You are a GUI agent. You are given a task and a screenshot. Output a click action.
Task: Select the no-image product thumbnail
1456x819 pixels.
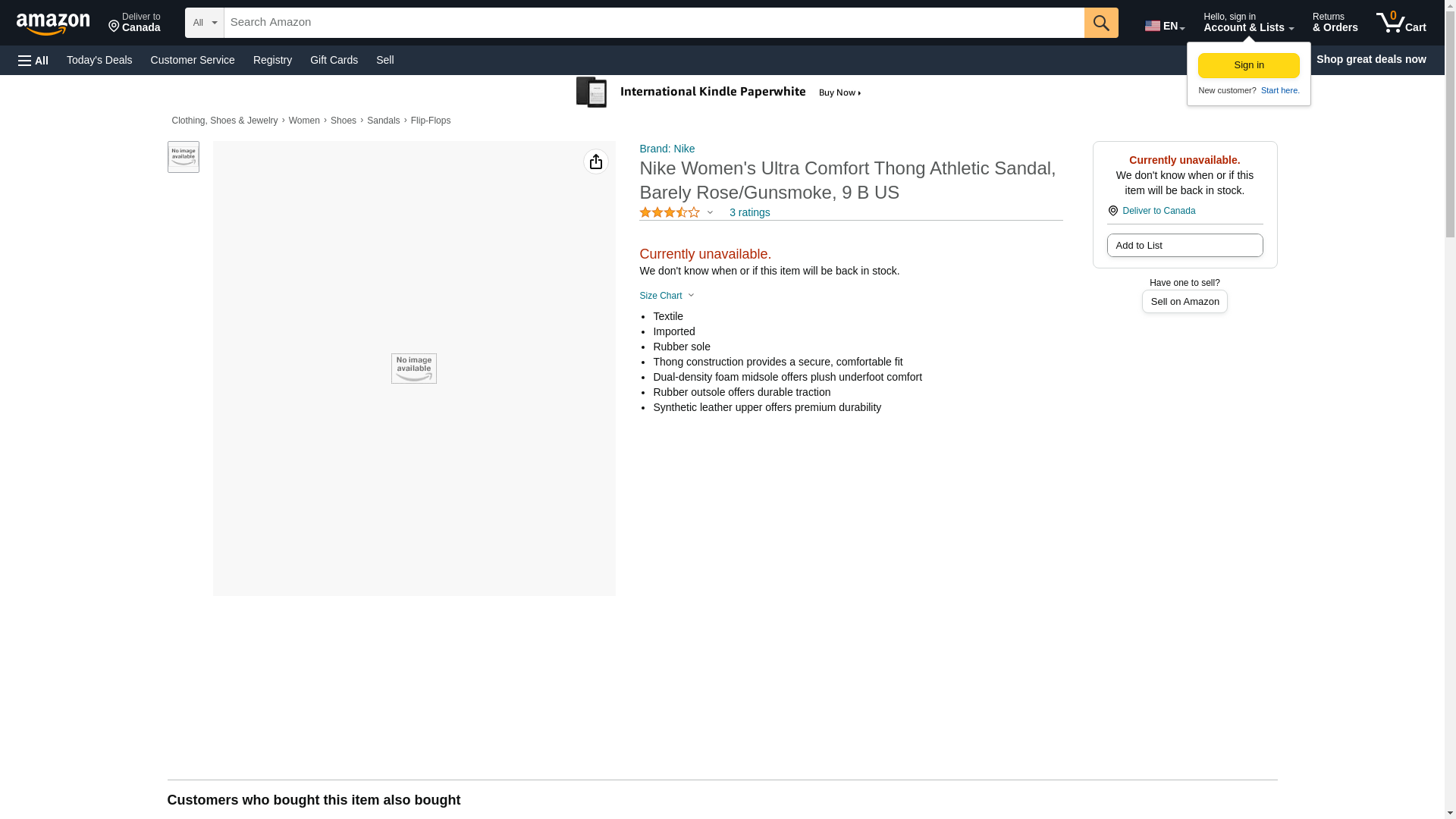pyautogui.click(x=183, y=157)
